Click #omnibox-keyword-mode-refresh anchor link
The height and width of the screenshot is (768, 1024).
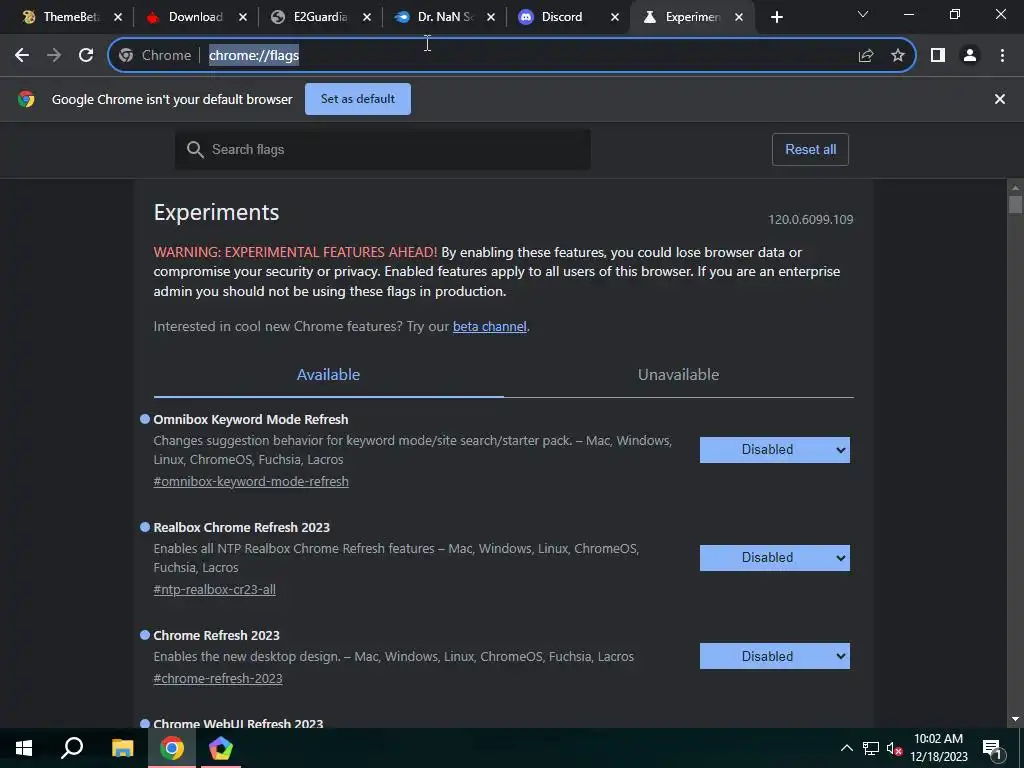251,481
